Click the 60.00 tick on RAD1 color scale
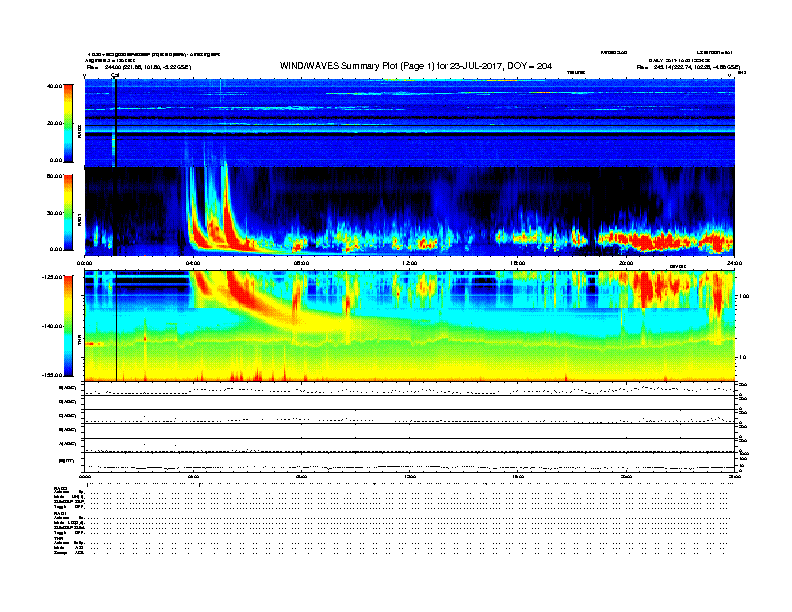The height and width of the screenshot is (612, 792). point(55,176)
